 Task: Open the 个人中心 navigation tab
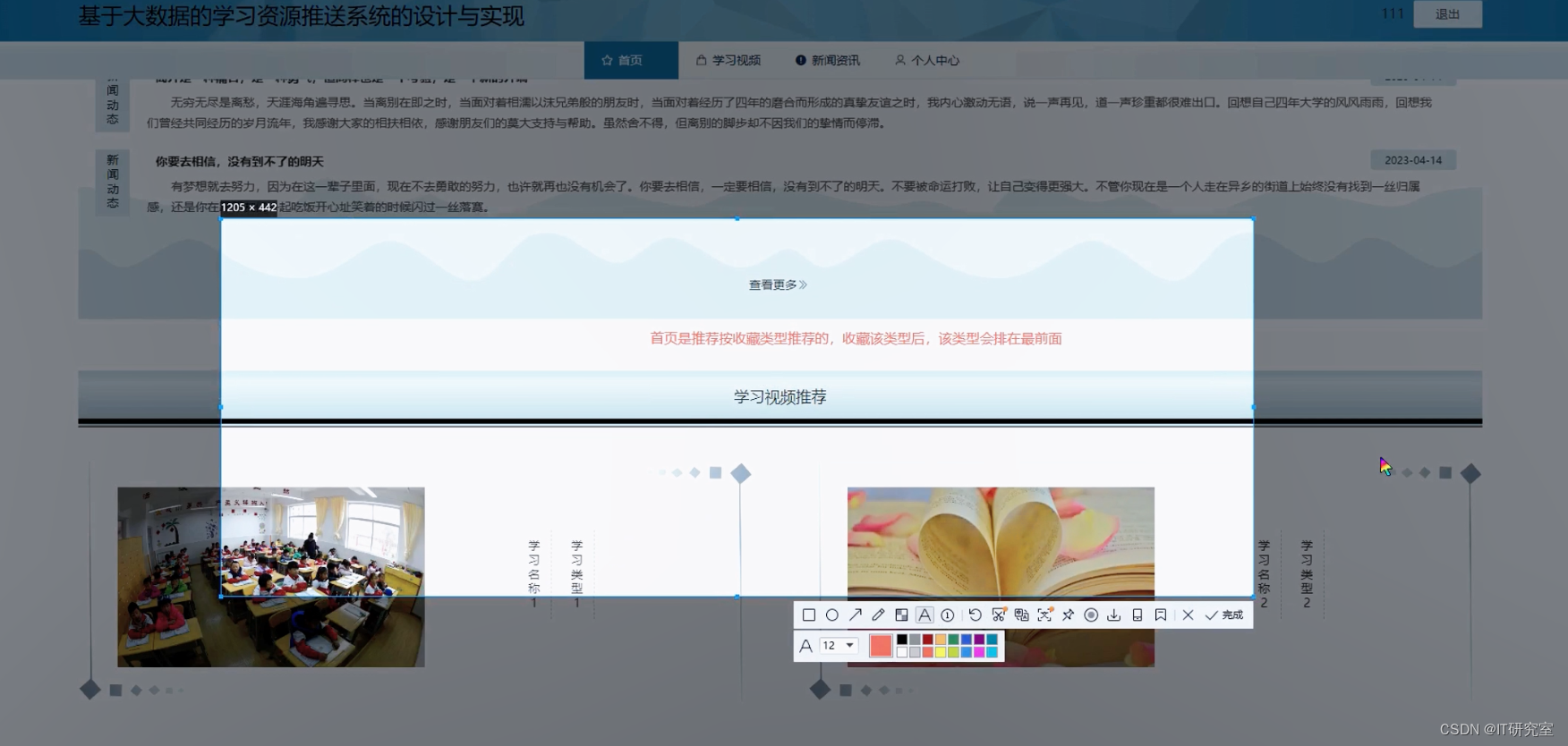click(927, 60)
